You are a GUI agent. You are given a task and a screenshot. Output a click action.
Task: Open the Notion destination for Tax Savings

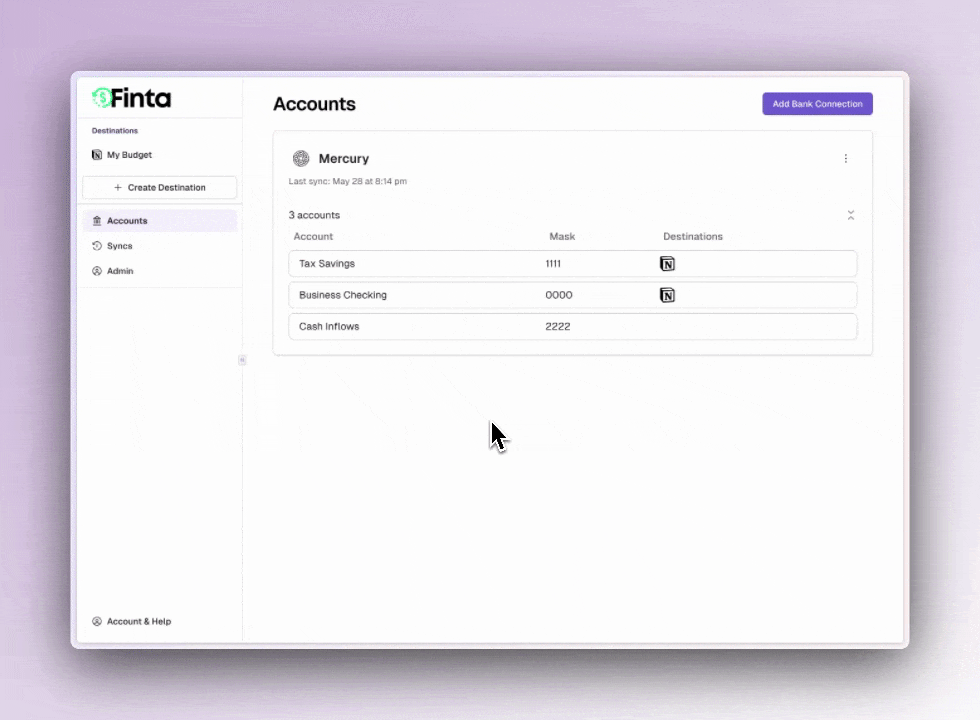pos(667,263)
